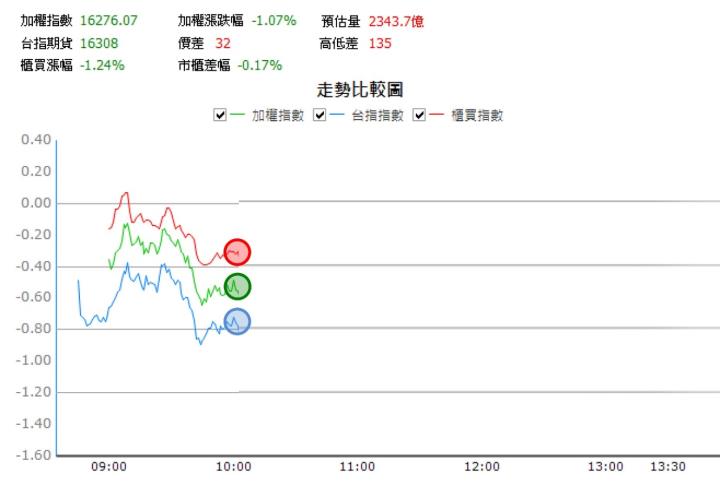
Task: Click the 高低差 value 135
Action: (x=380, y=43)
